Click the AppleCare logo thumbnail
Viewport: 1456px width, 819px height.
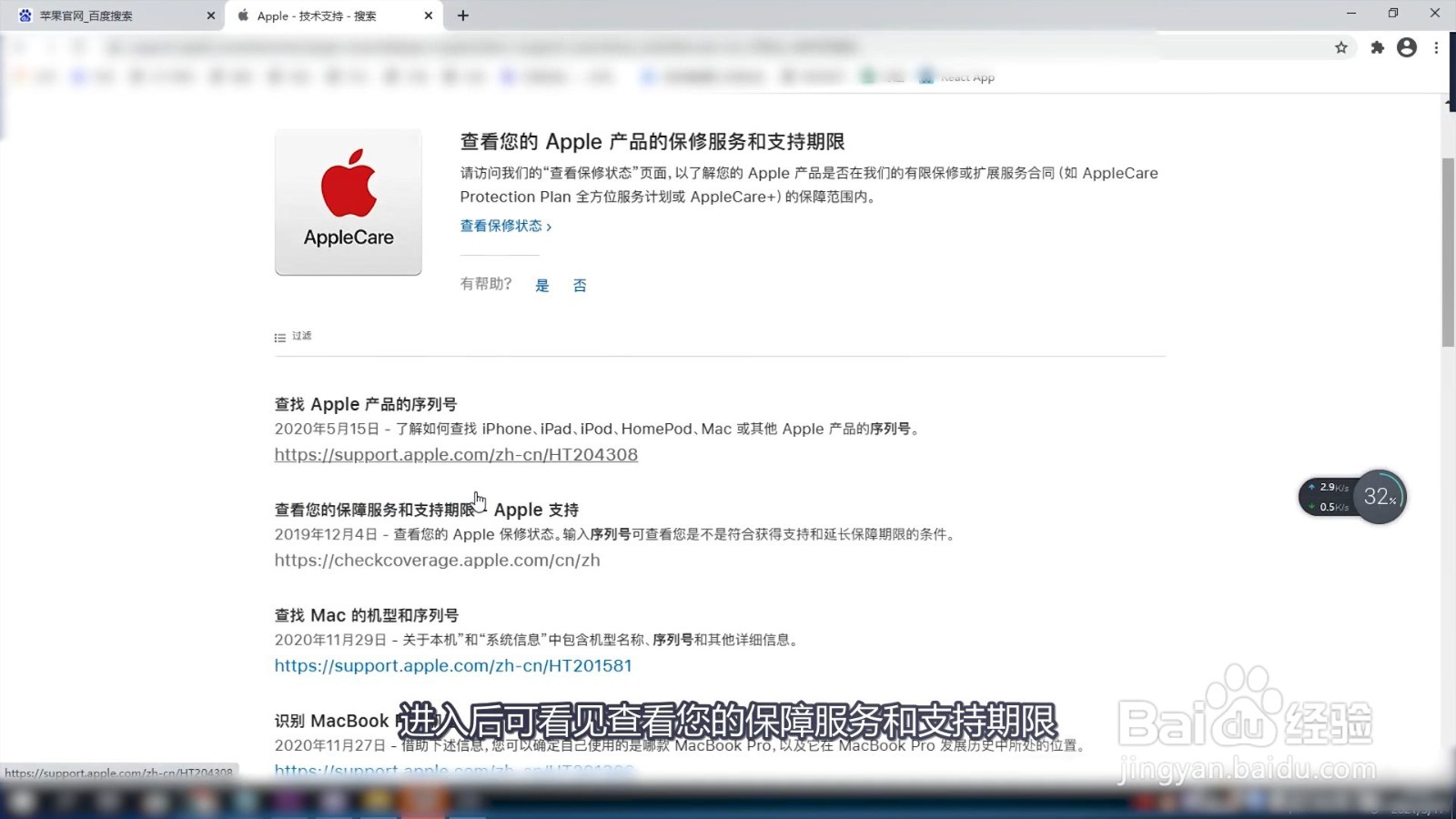pyautogui.click(x=349, y=202)
